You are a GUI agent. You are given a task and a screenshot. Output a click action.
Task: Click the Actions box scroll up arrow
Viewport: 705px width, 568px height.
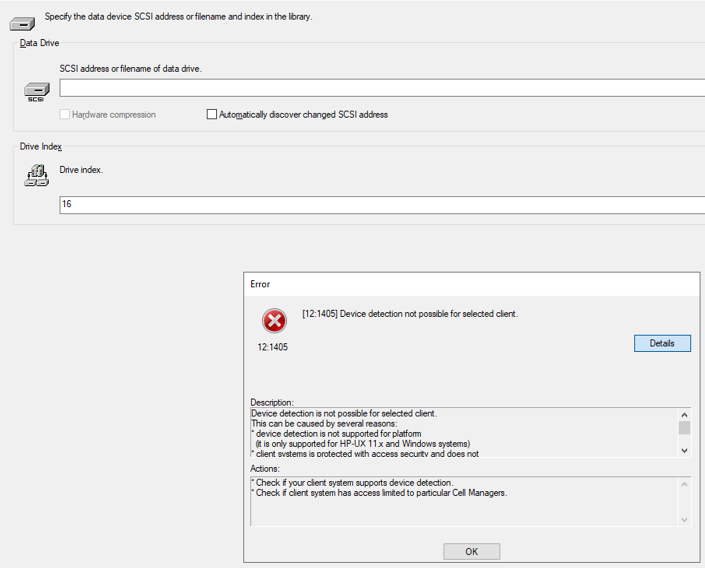[684, 484]
